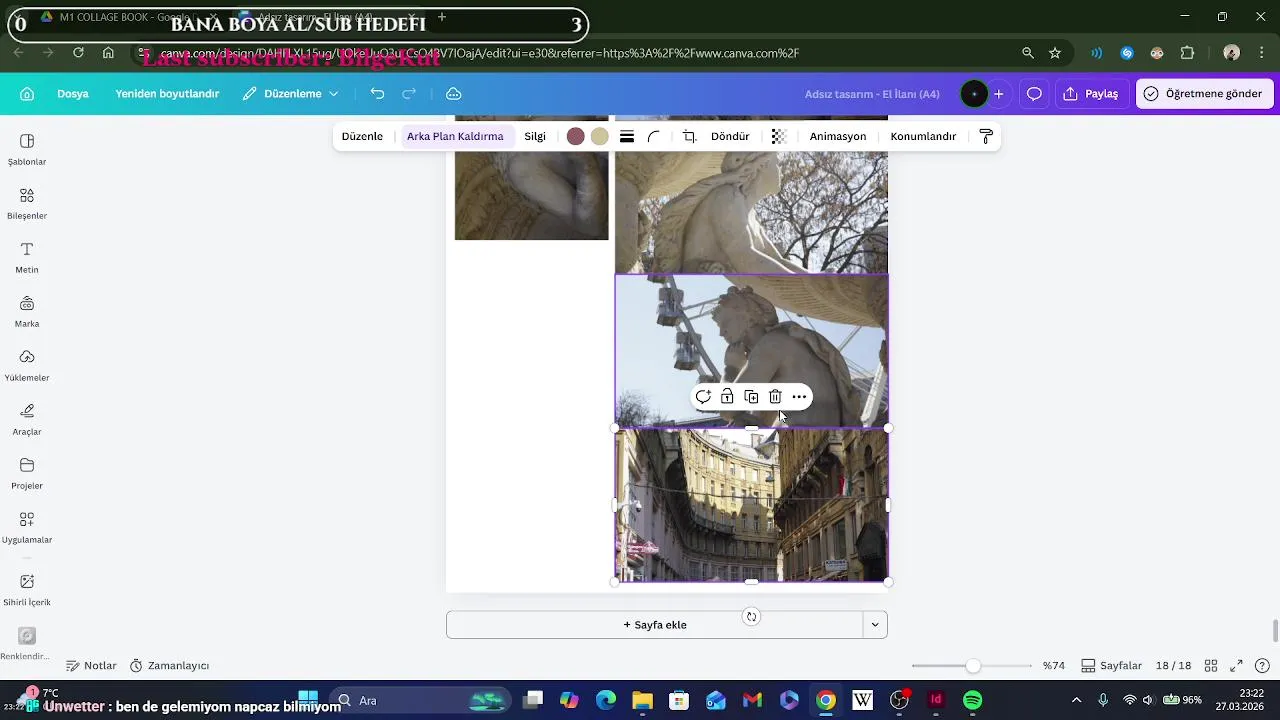Open the Notlar notes panel
The image size is (1280, 720).
click(91, 666)
